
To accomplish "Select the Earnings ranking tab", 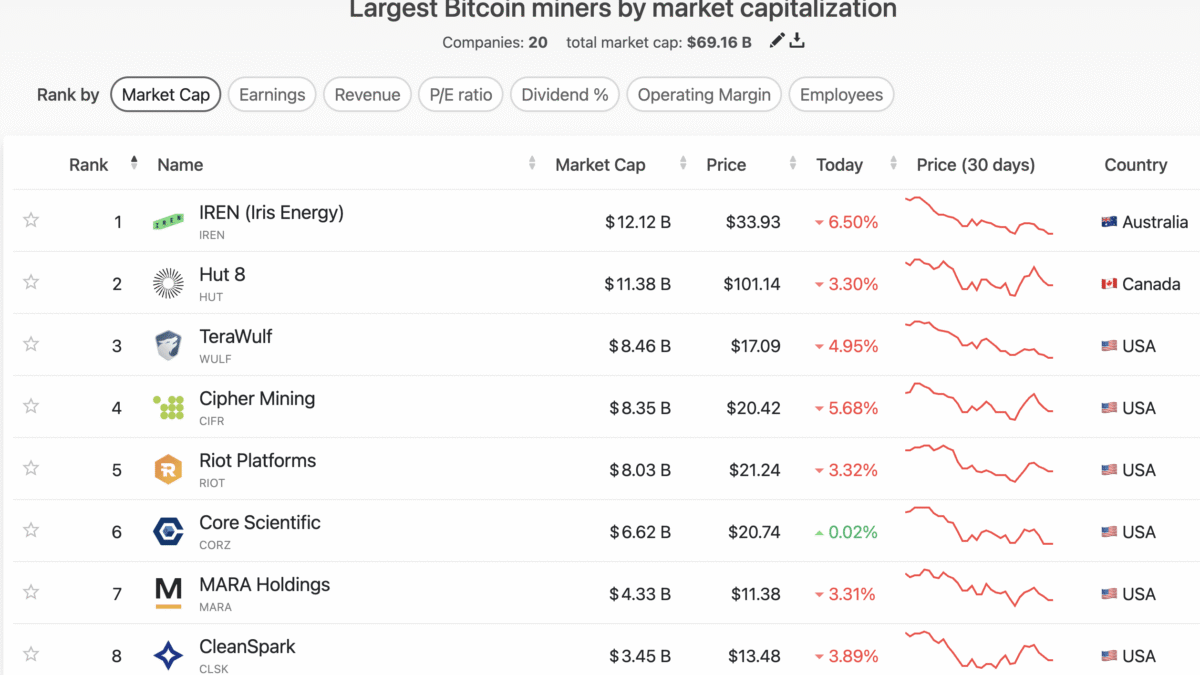I will point(272,95).
